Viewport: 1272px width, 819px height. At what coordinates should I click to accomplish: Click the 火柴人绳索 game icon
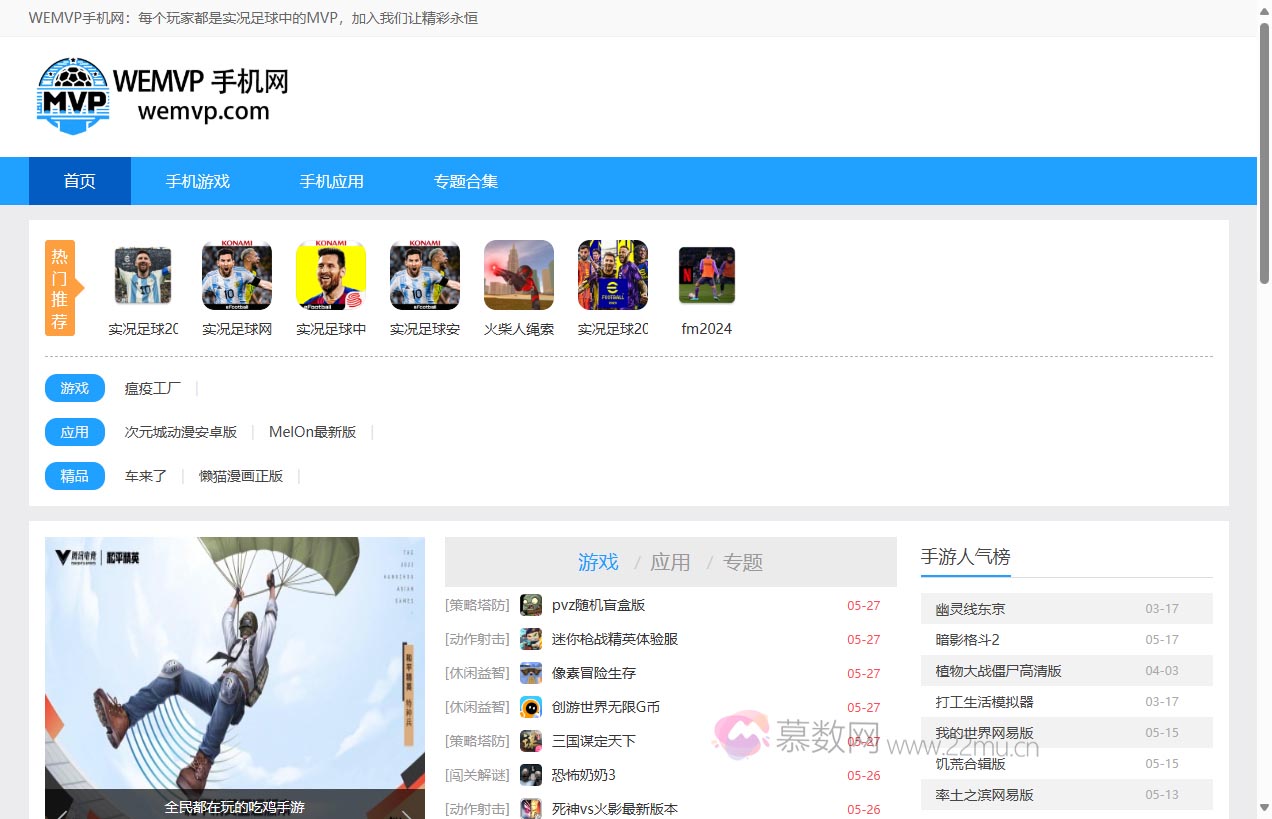click(519, 274)
